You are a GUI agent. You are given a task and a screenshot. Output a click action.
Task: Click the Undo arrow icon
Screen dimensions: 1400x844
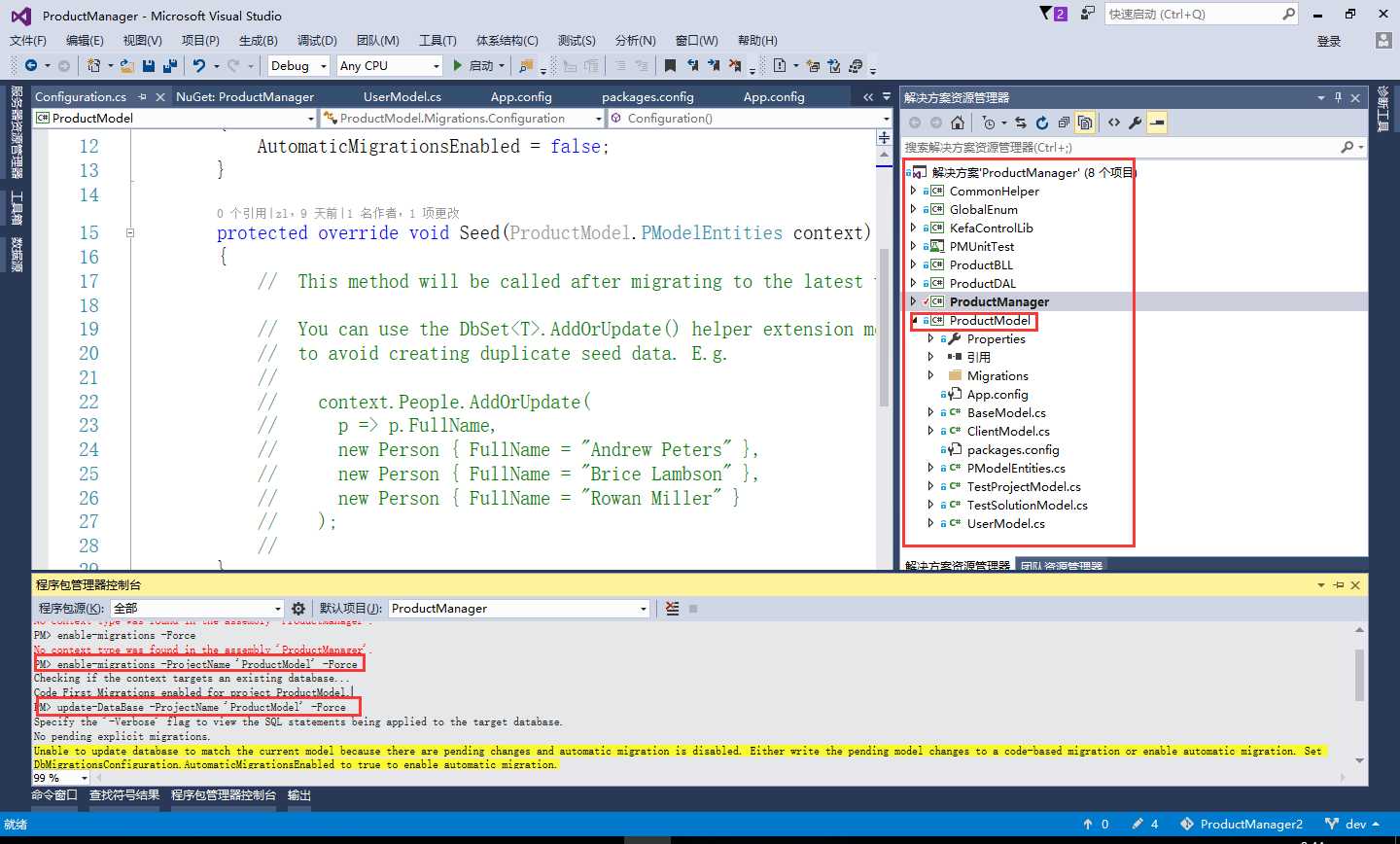coord(199,65)
